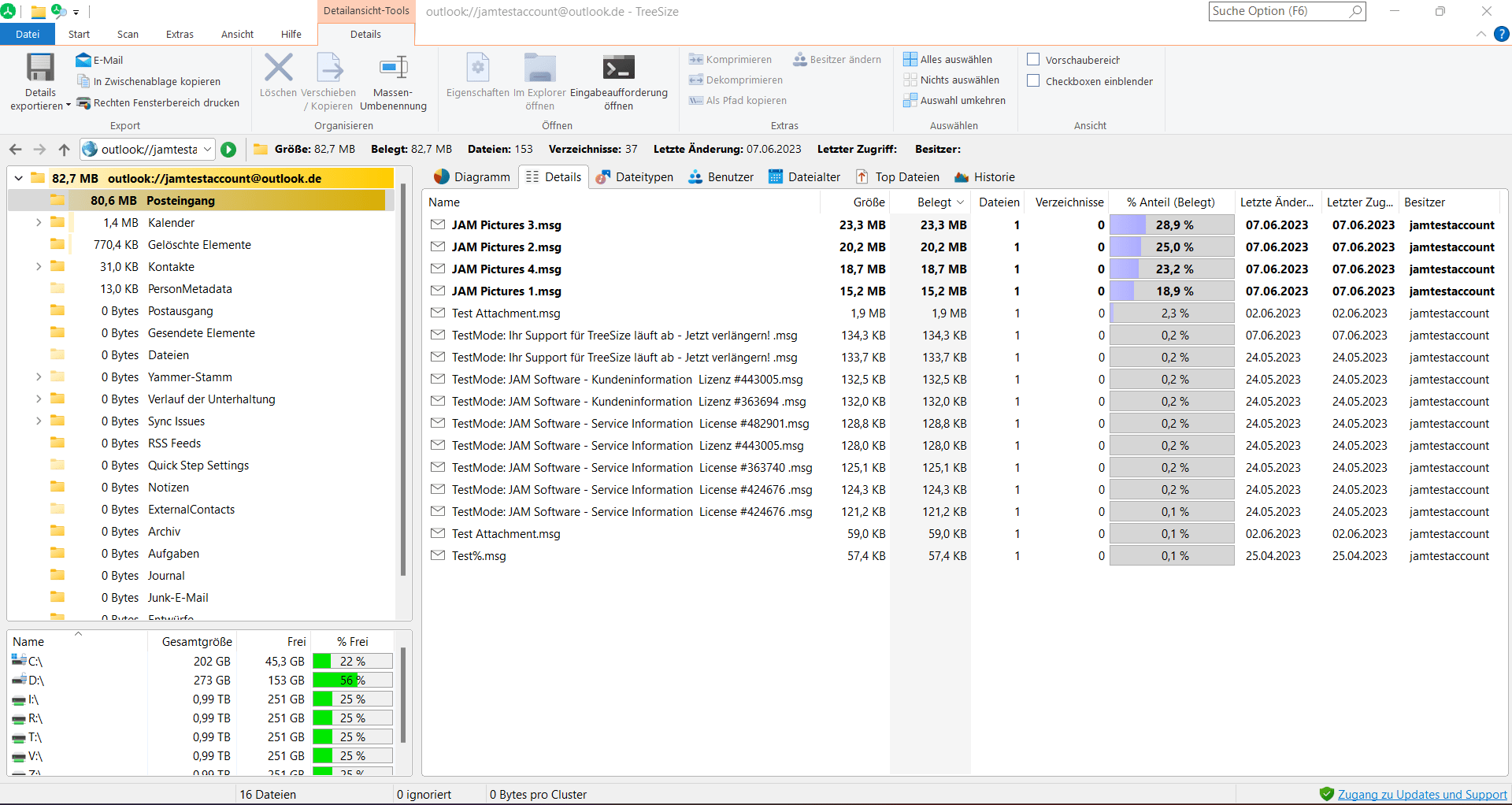Click the Löschen delete X icon
The width and height of the screenshot is (1512, 805).
(278, 68)
